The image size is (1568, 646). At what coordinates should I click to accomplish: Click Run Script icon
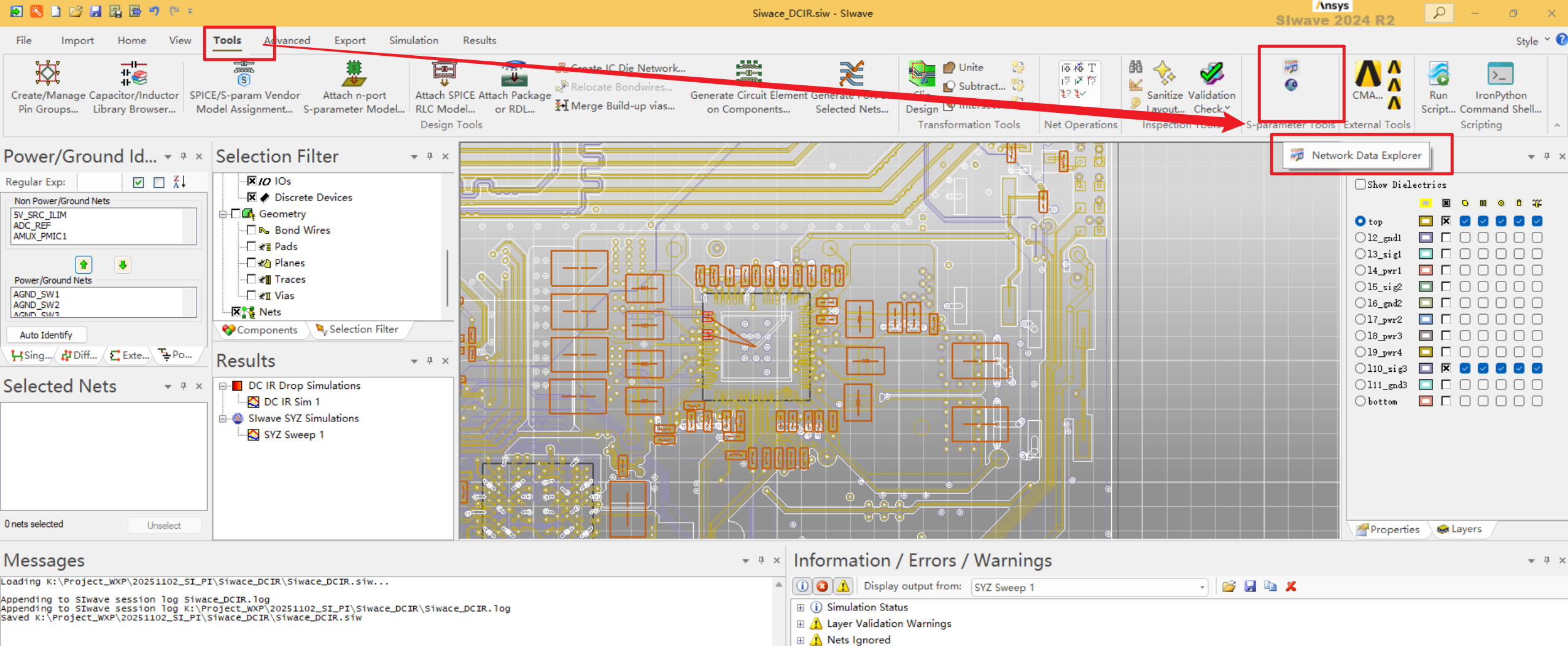tap(1438, 87)
